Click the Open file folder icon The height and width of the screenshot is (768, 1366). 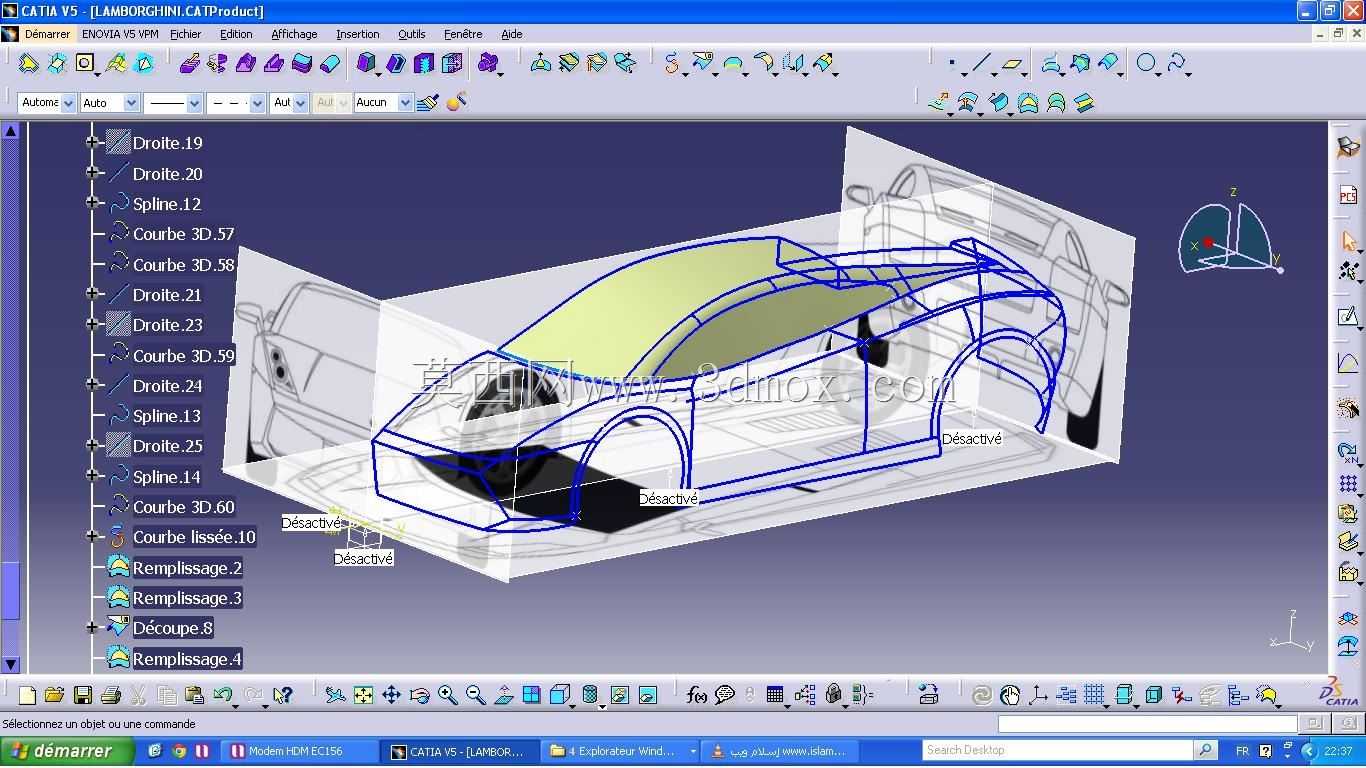tap(54, 695)
